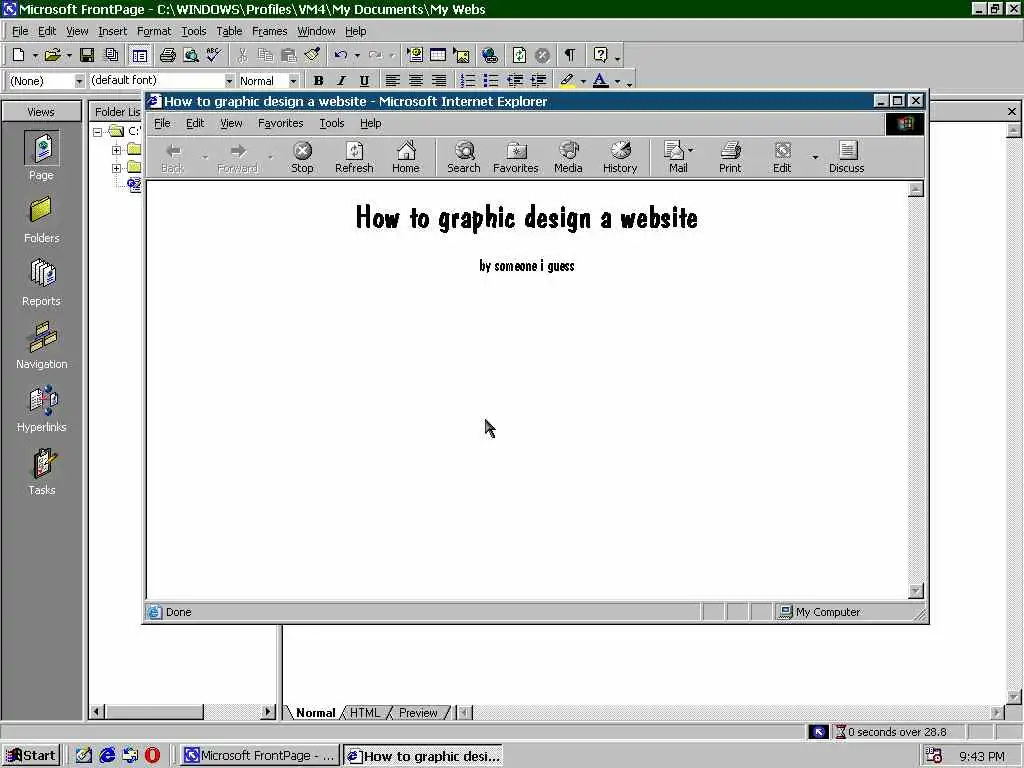Open the Folders view in Views bar

point(41,219)
